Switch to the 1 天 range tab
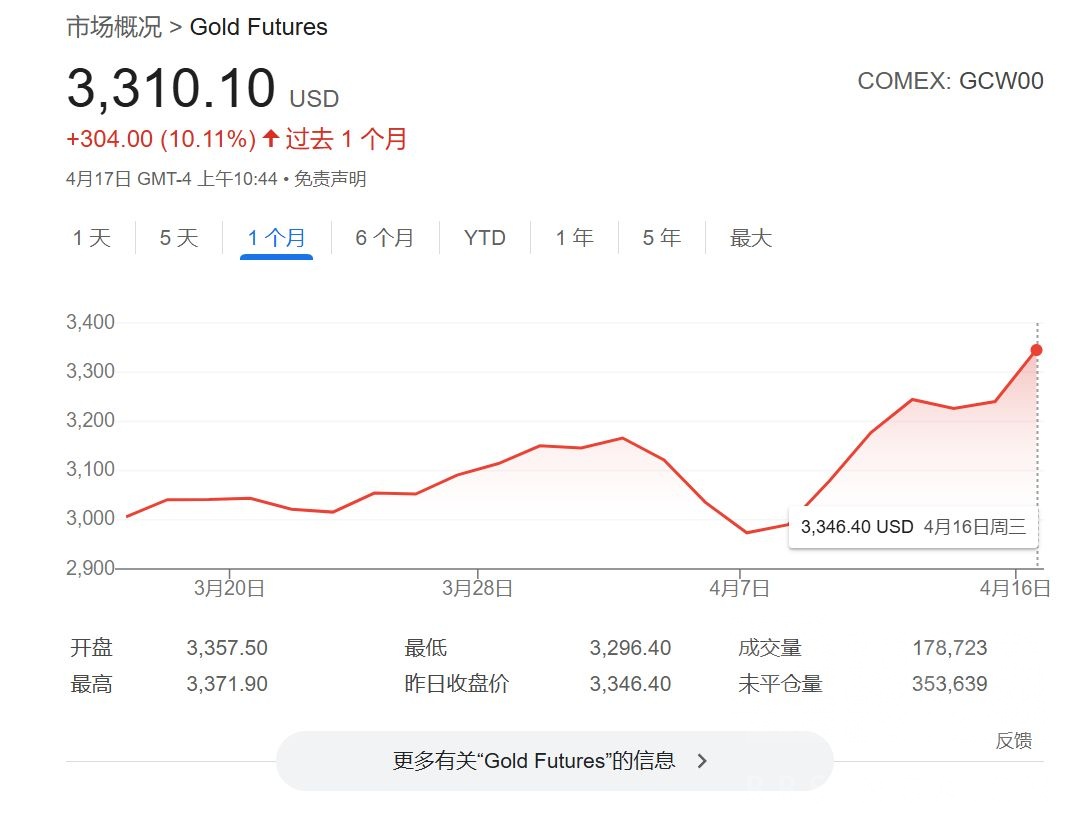The width and height of the screenshot is (1086, 834). tap(92, 238)
